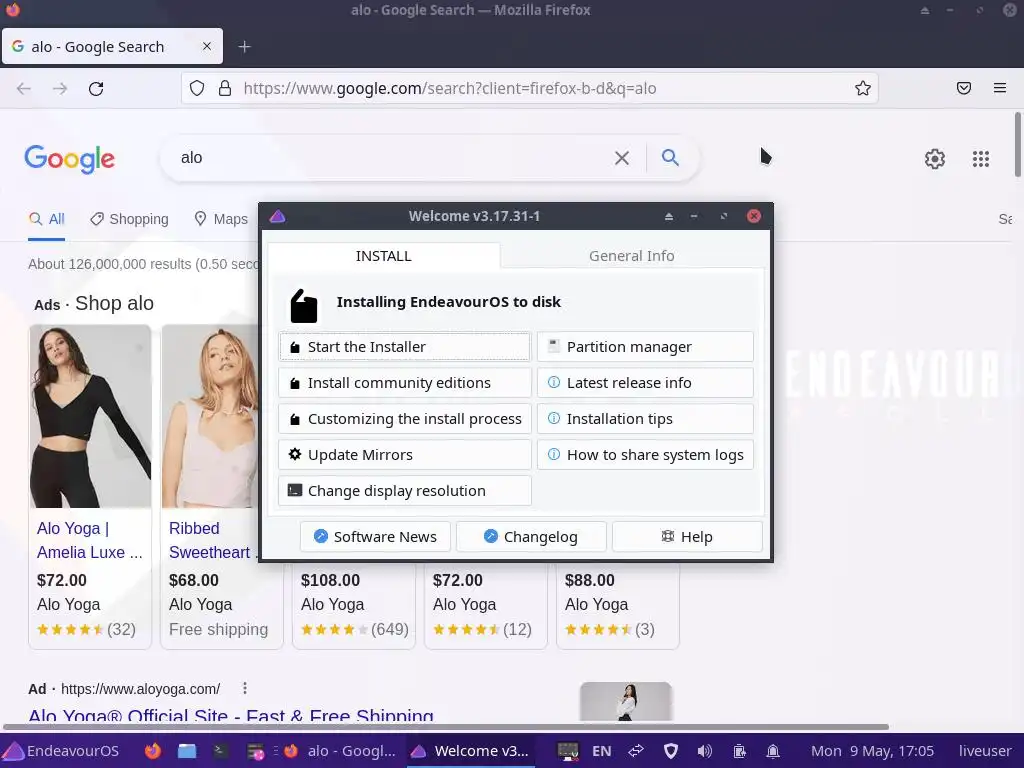Open the liveuser session menu
This screenshot has width=1024, height=768.
[985, 751]
